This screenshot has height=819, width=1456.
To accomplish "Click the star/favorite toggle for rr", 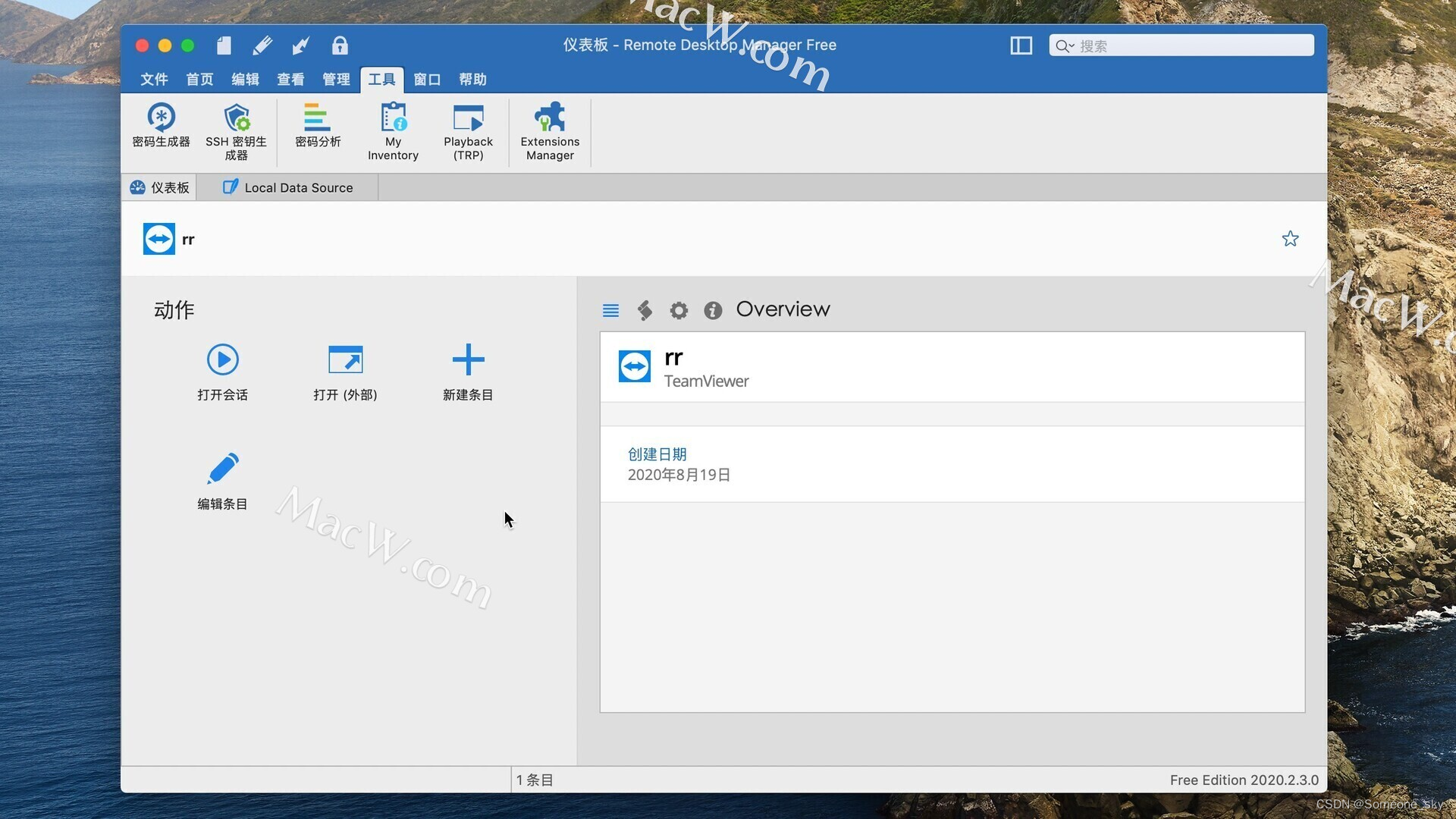I will coord(1289,238).
